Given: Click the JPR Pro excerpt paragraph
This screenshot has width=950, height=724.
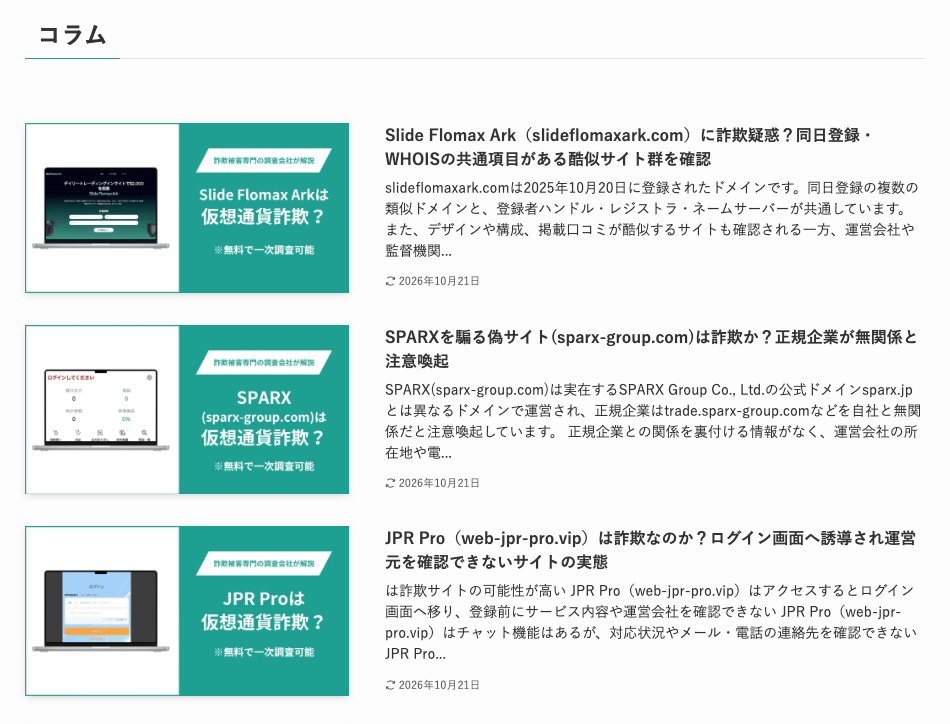Looking at the screenshot, I should click(x=651, y=622).
